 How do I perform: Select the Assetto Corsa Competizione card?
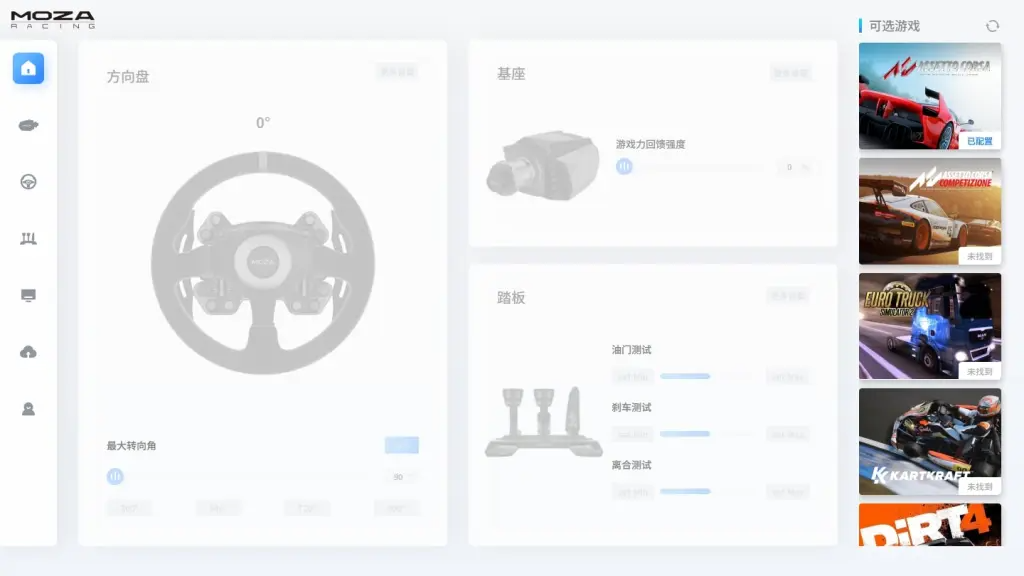point(929,211)
